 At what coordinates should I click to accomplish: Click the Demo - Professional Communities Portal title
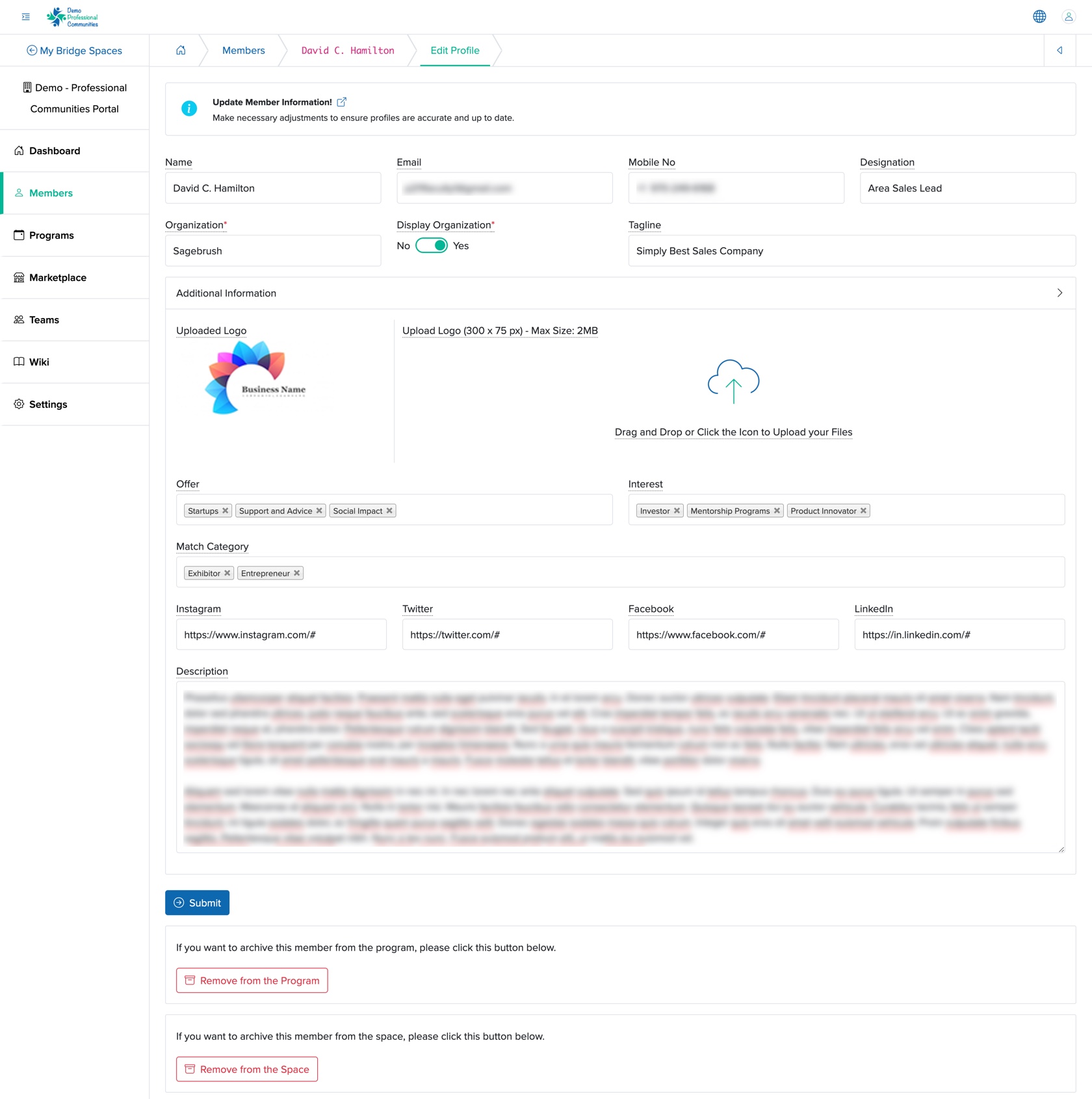(75, 98)
